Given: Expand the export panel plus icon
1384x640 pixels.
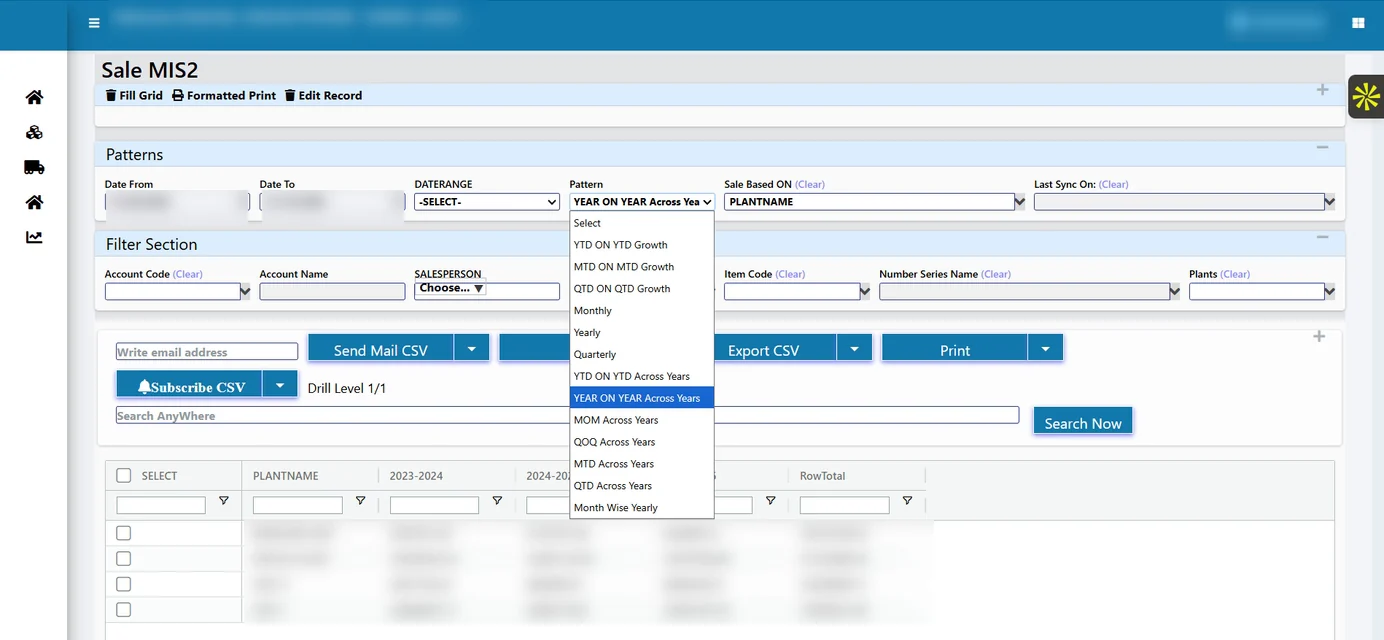Looking at the screenshot, I should coord(1319,337).
